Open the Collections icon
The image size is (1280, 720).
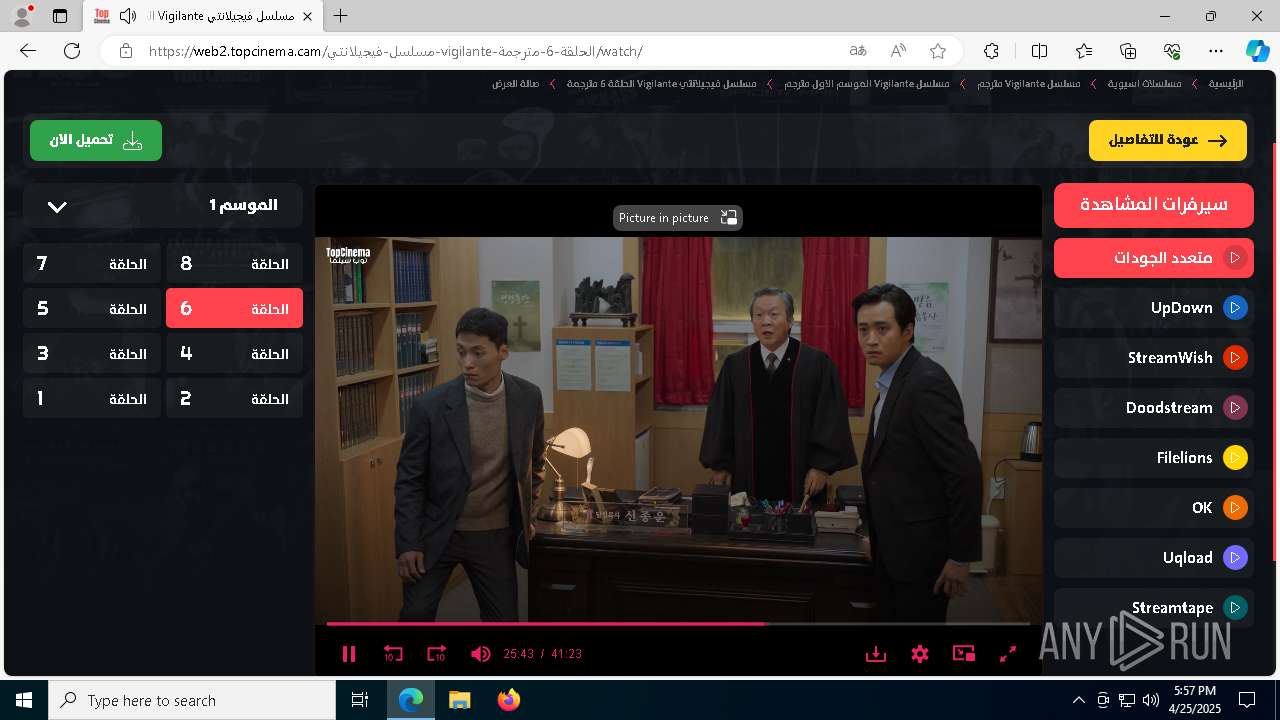(x=1128, y=51)
